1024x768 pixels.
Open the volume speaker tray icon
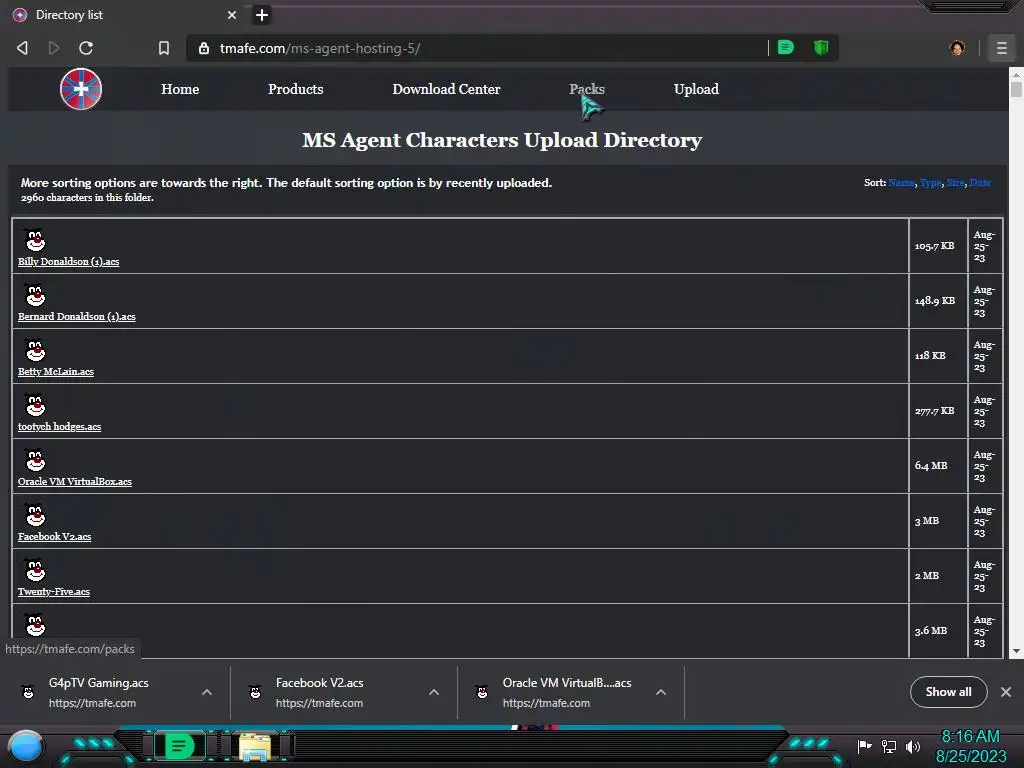tap(912, 746)
